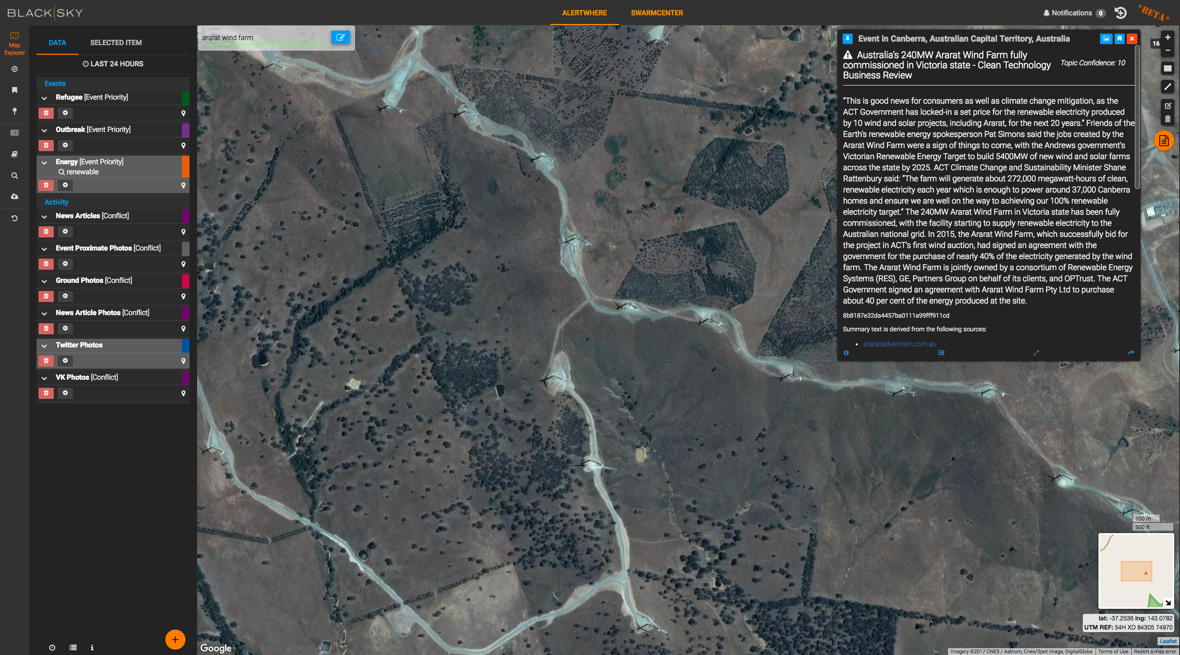Click the zoom in plus map control
This screenshot has height=655, width=1180.
1167,38
